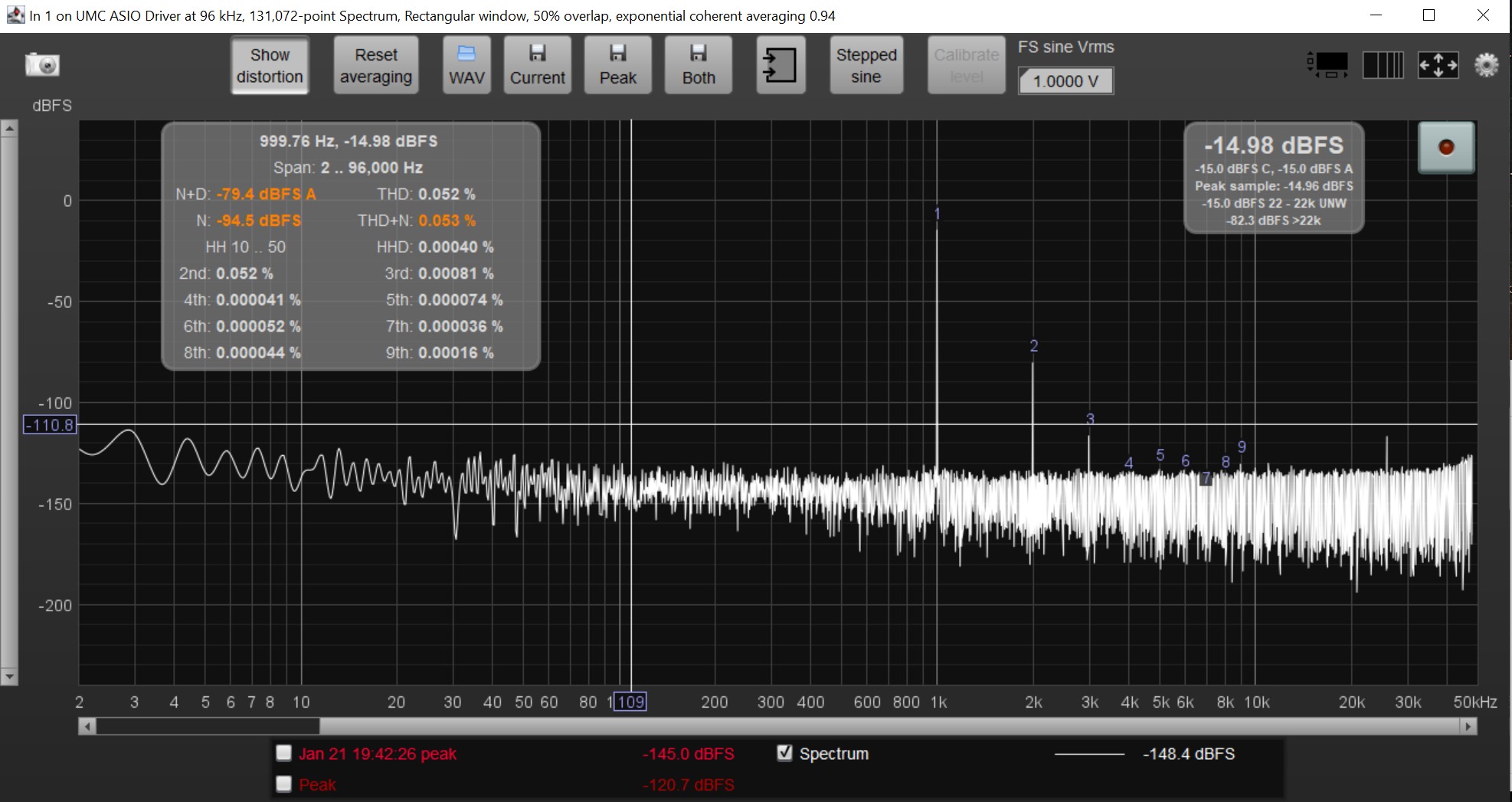Click the red -120.7 dBFS Peak value
This screenshot has height=802, width=1512.
tap(688, 784)
